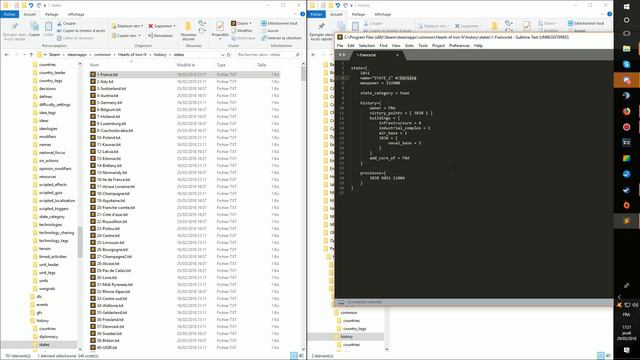
Task: Select the 5-Germany.txt file
Action: [184, 102]
